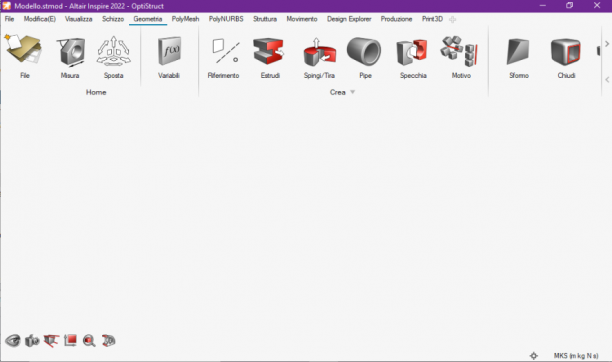Choose the Chiudi patch tool
The image size is (612, 362).
[566, 52]
